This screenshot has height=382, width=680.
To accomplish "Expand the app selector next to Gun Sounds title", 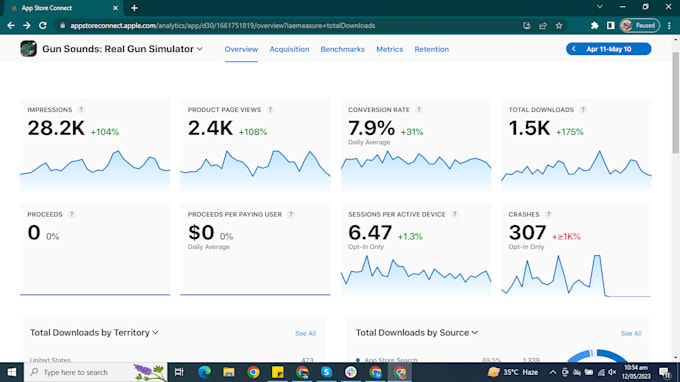I will click(199, 49).
